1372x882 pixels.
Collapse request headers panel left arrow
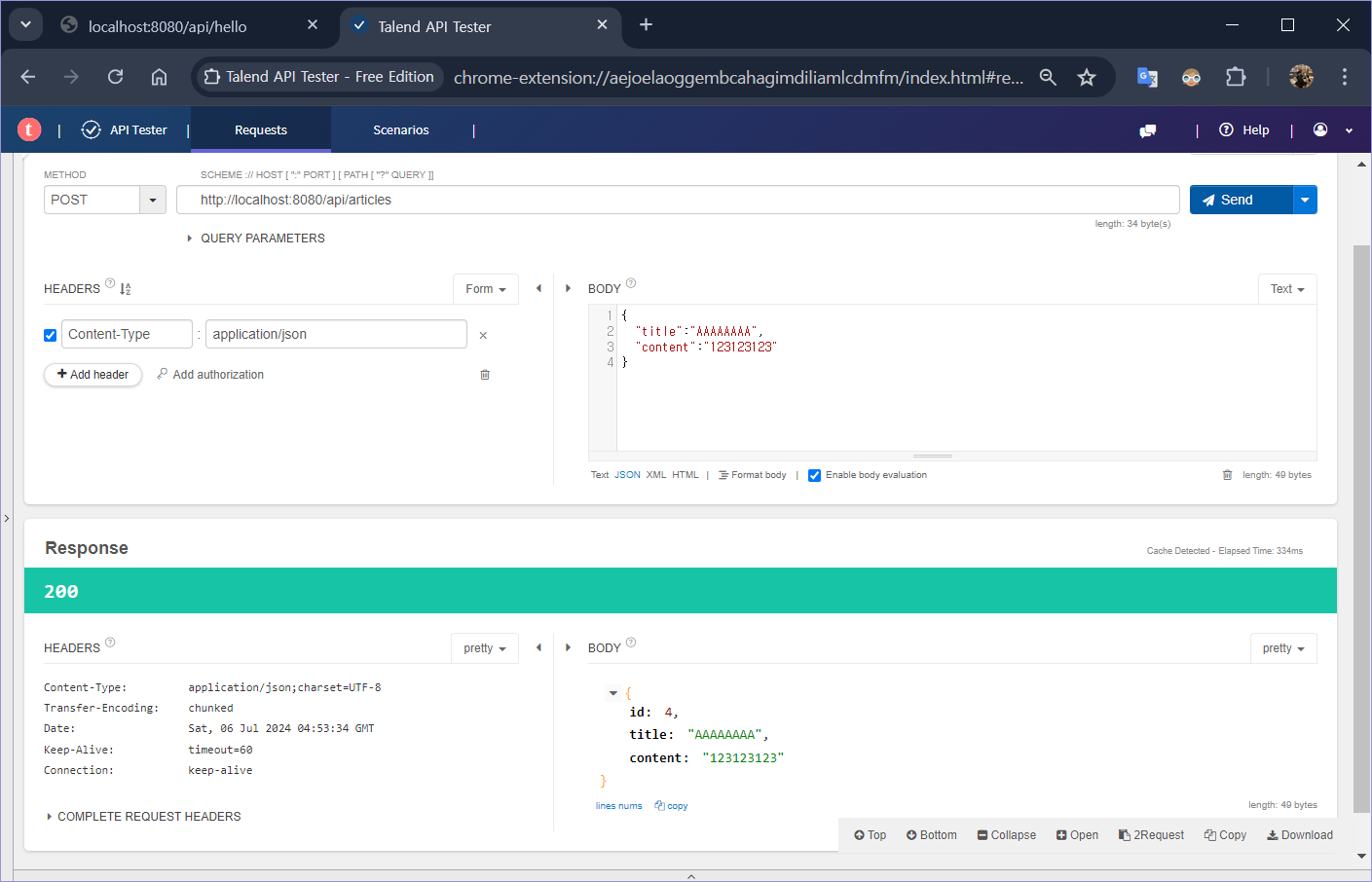click(x=538, y=288)
